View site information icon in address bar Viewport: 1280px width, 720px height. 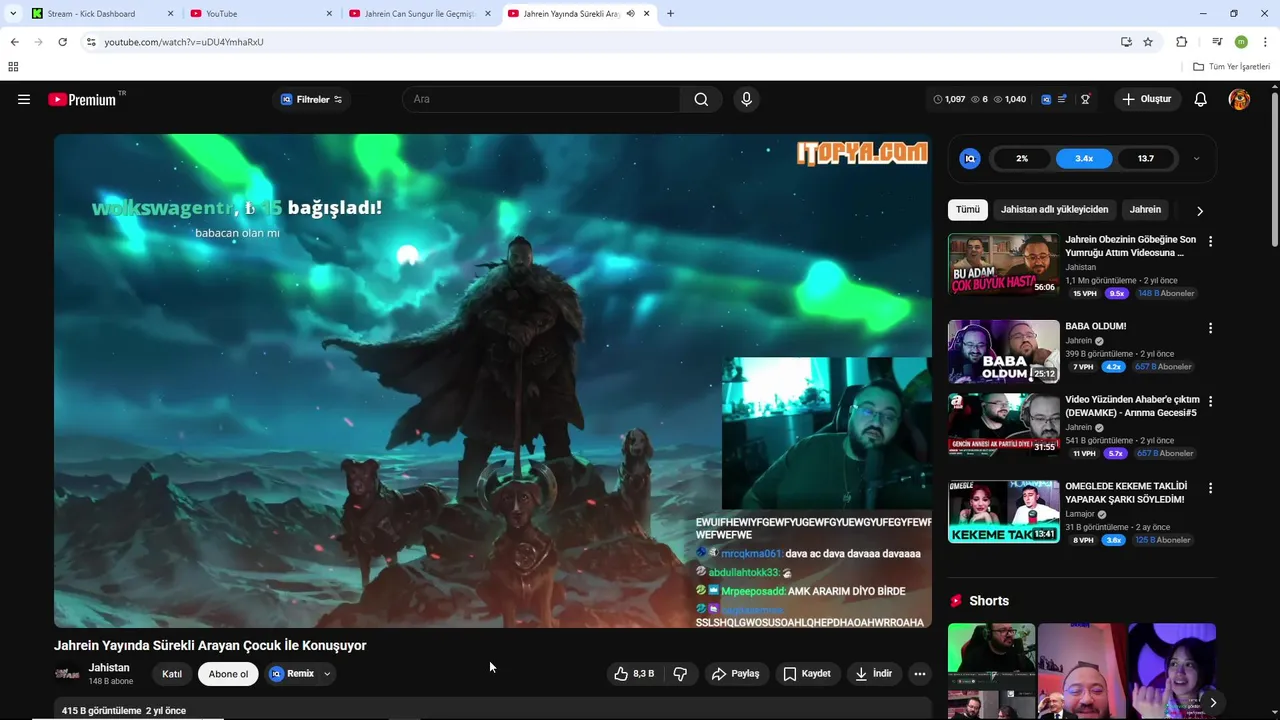pos(91,42)
